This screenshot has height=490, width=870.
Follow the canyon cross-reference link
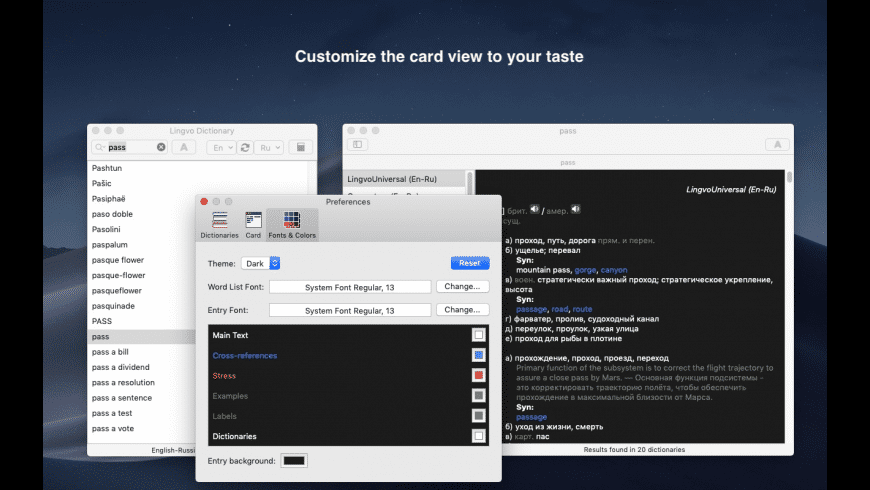(x=614, y=270)
